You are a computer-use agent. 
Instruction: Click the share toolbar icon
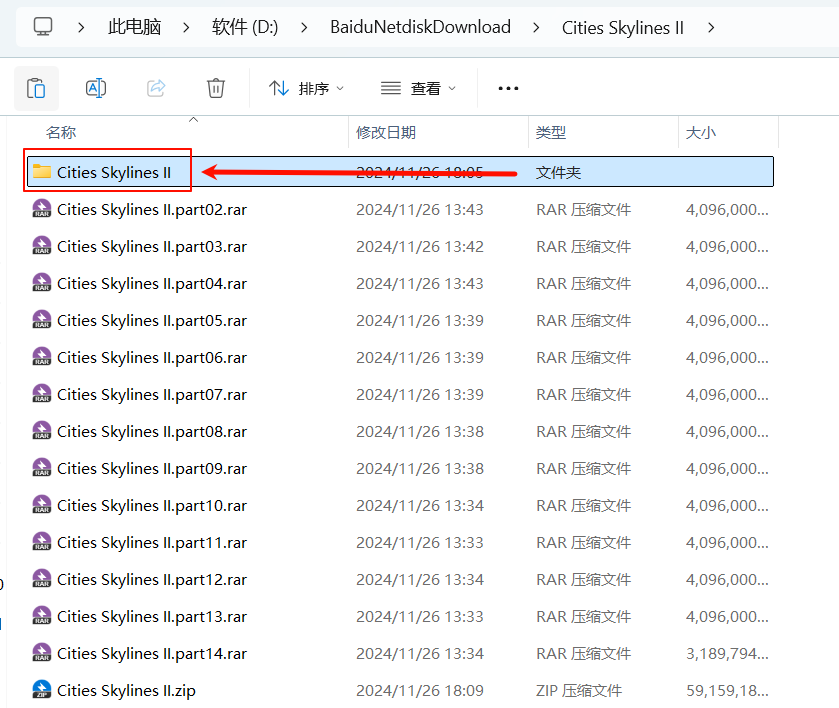point(156,88)
